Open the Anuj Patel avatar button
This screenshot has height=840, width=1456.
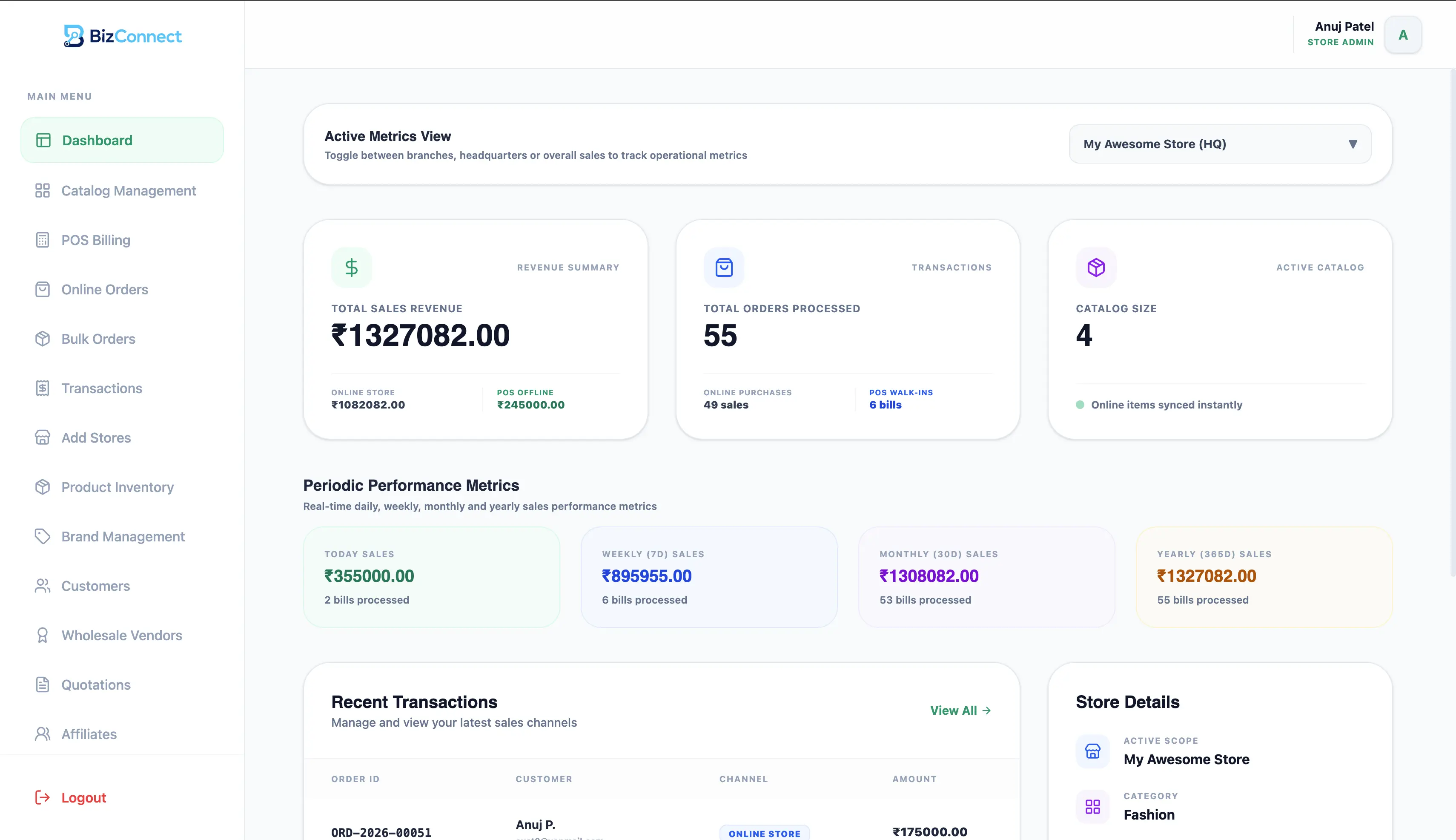pos(1403,35)
